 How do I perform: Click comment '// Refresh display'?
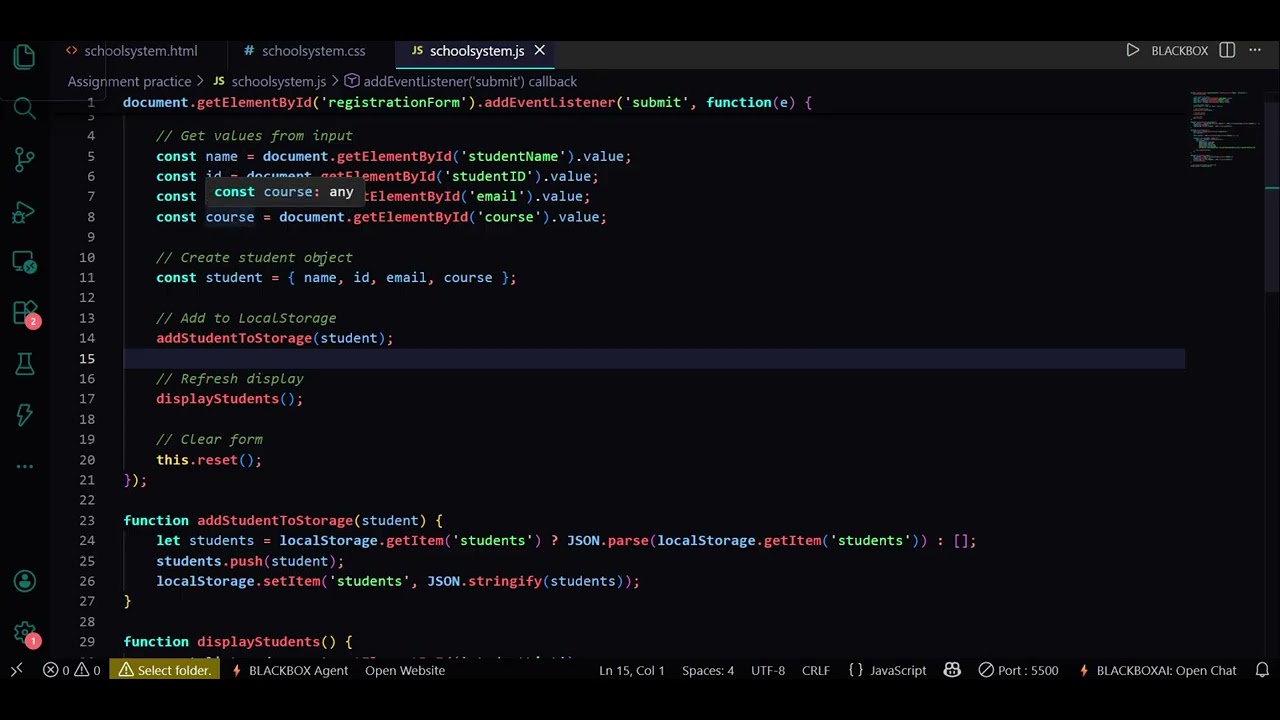[230, 378]
